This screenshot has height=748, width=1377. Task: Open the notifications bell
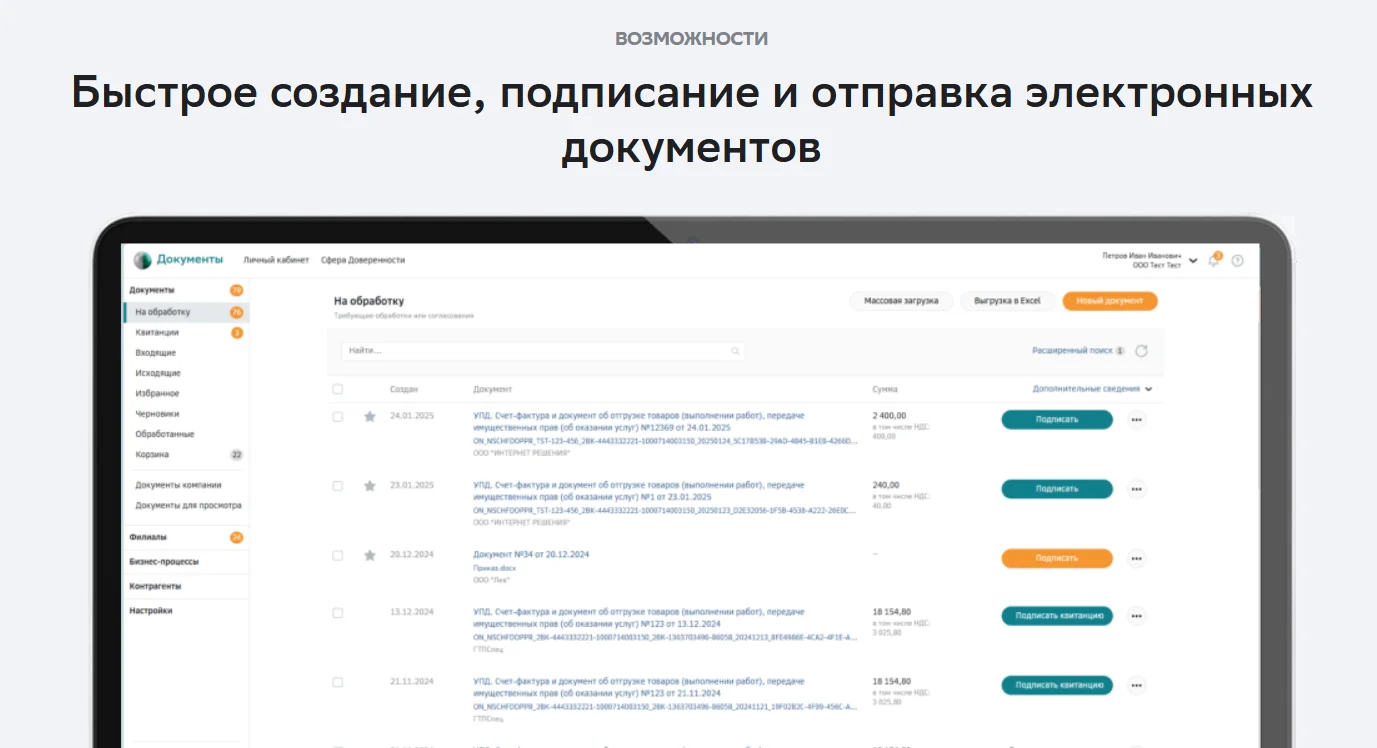pos(1214,260)
